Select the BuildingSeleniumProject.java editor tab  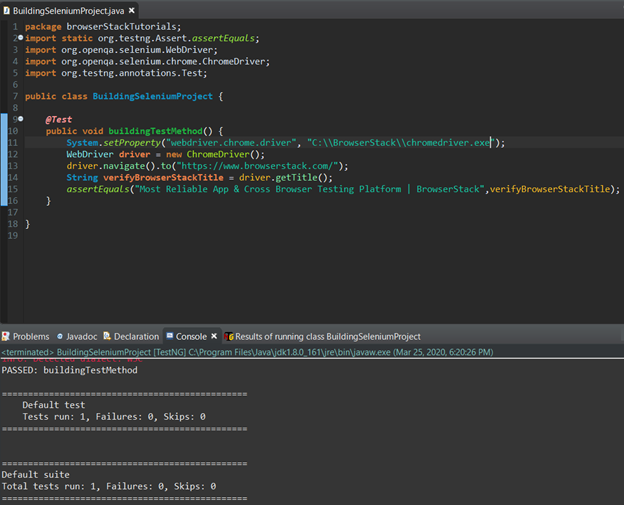69,11
